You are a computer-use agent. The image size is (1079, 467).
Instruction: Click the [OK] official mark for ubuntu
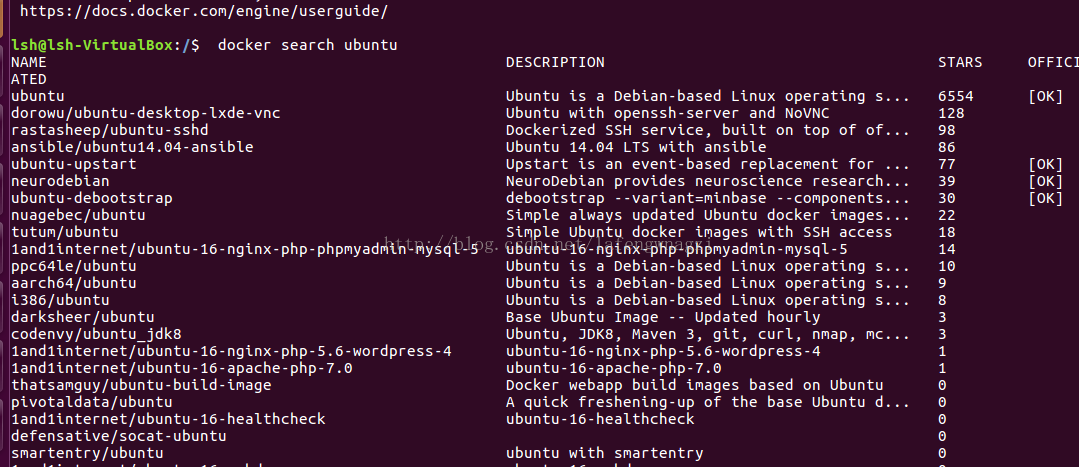[x=1045, y=96]
